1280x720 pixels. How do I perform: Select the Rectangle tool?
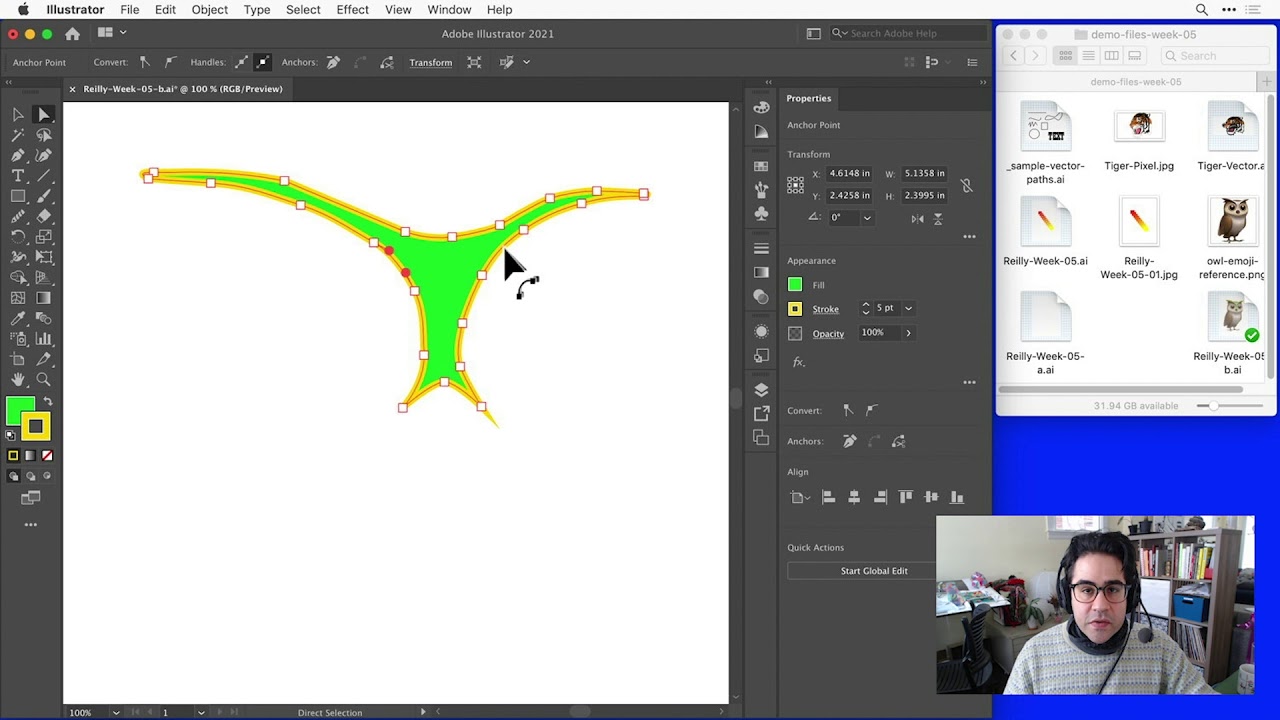tap(18, 196)
